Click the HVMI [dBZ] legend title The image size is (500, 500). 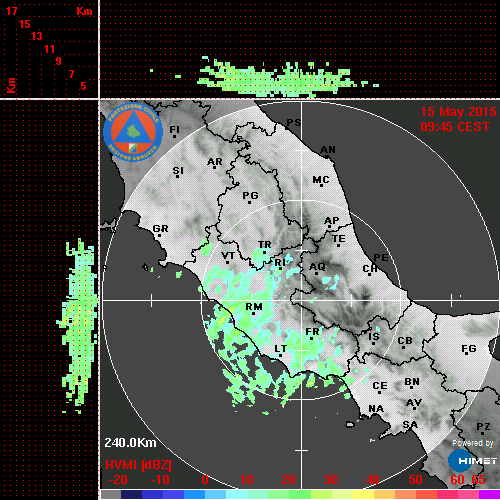pos(138,465)
